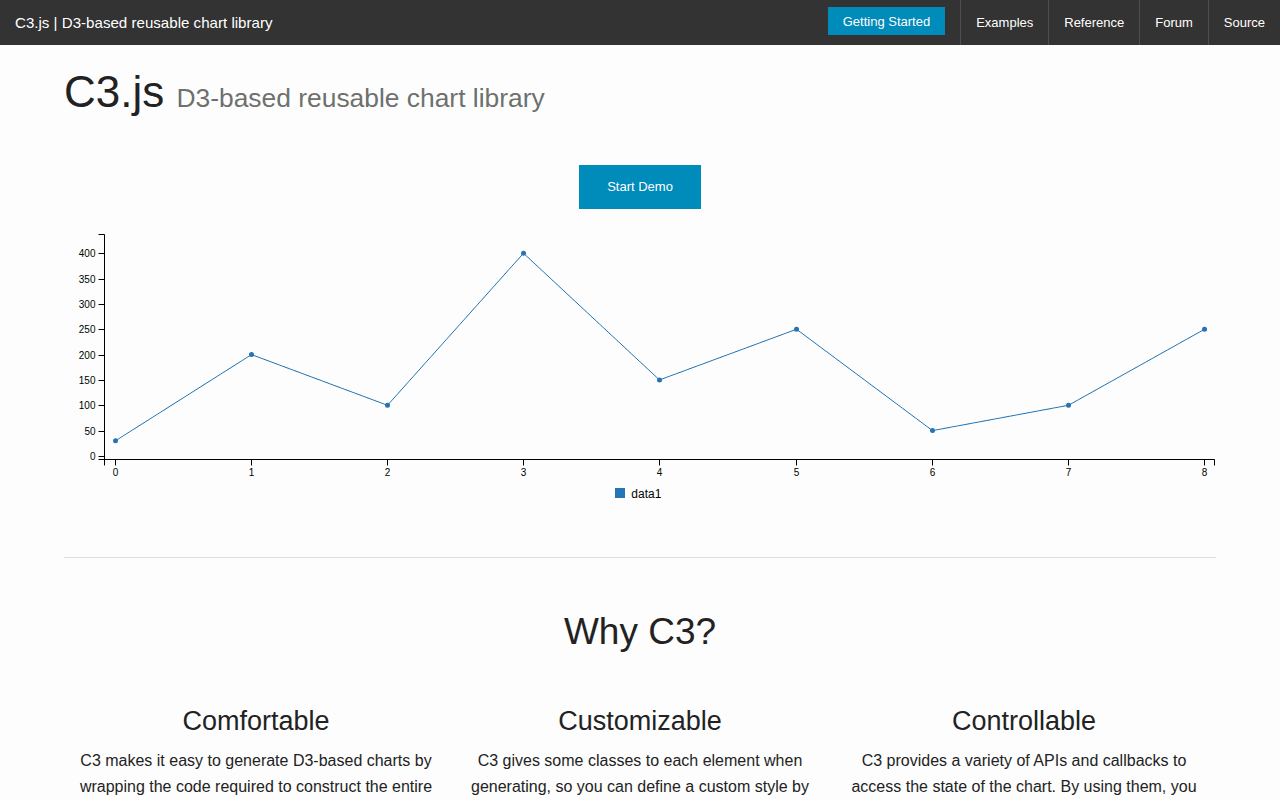Click the 400 y-axis tick label

pyautogui.click(x=87, y=254)
